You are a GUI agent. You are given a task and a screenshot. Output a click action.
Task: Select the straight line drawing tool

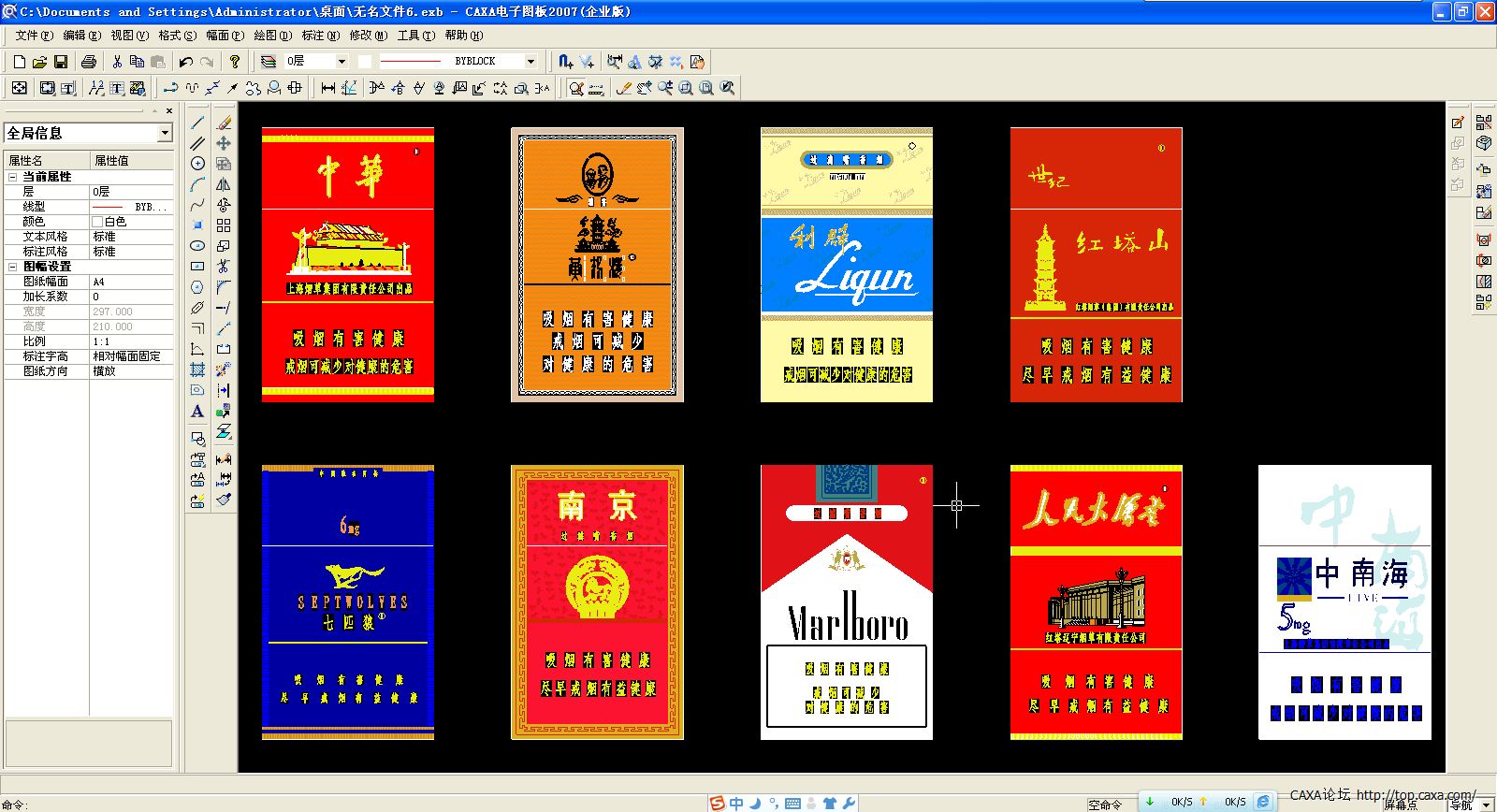[x=197, y=123]
